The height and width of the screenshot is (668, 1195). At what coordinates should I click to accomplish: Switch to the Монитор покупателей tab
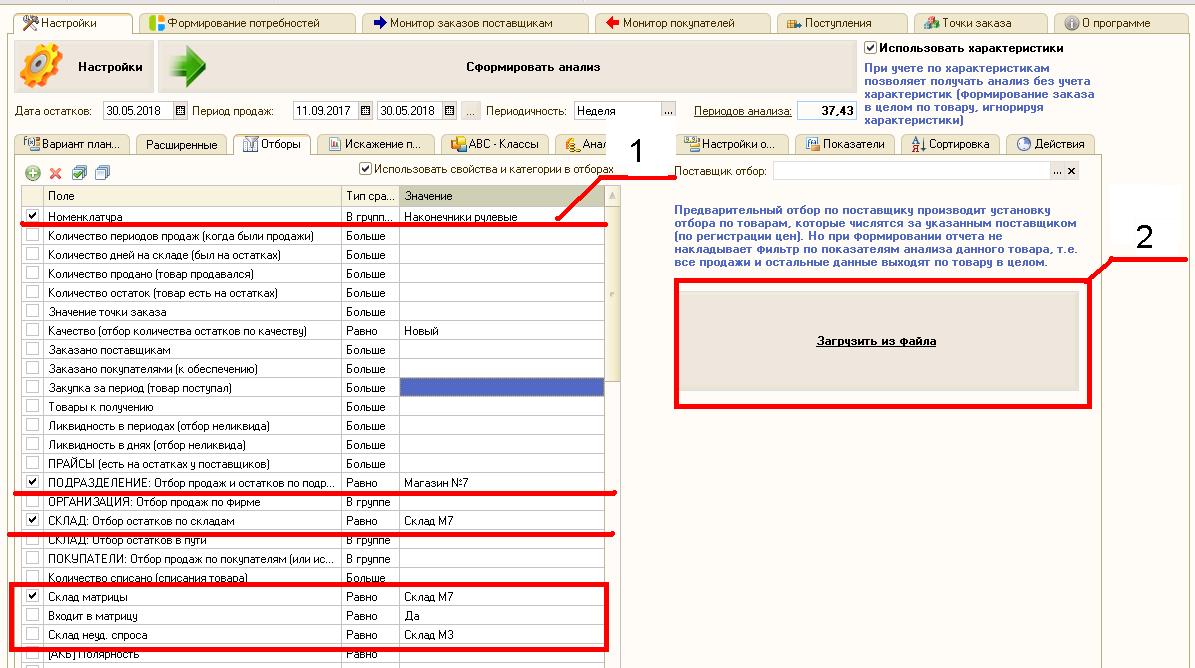pyautogui.click(x=678, y=23)
